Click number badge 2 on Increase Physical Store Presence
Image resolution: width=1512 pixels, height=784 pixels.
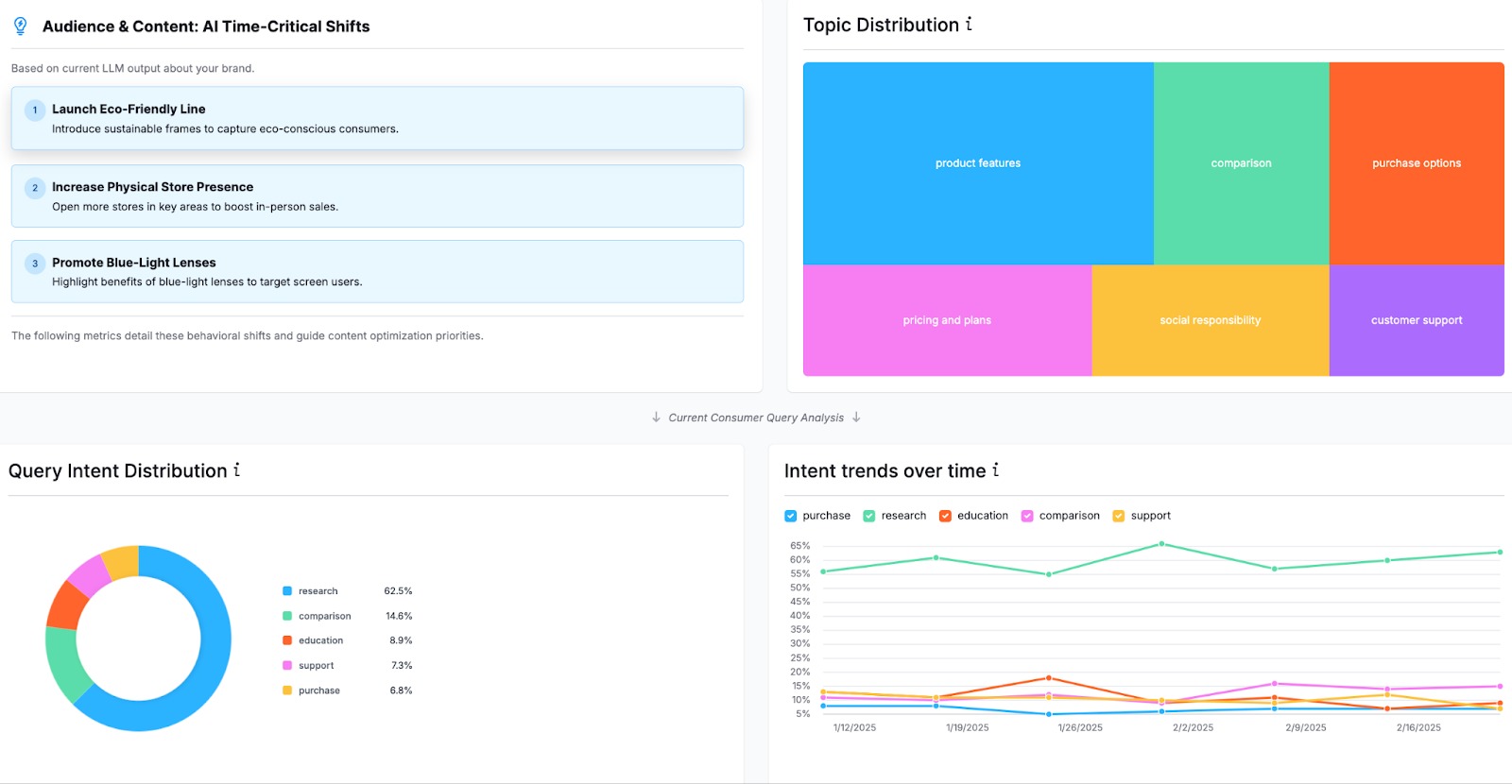35,188
